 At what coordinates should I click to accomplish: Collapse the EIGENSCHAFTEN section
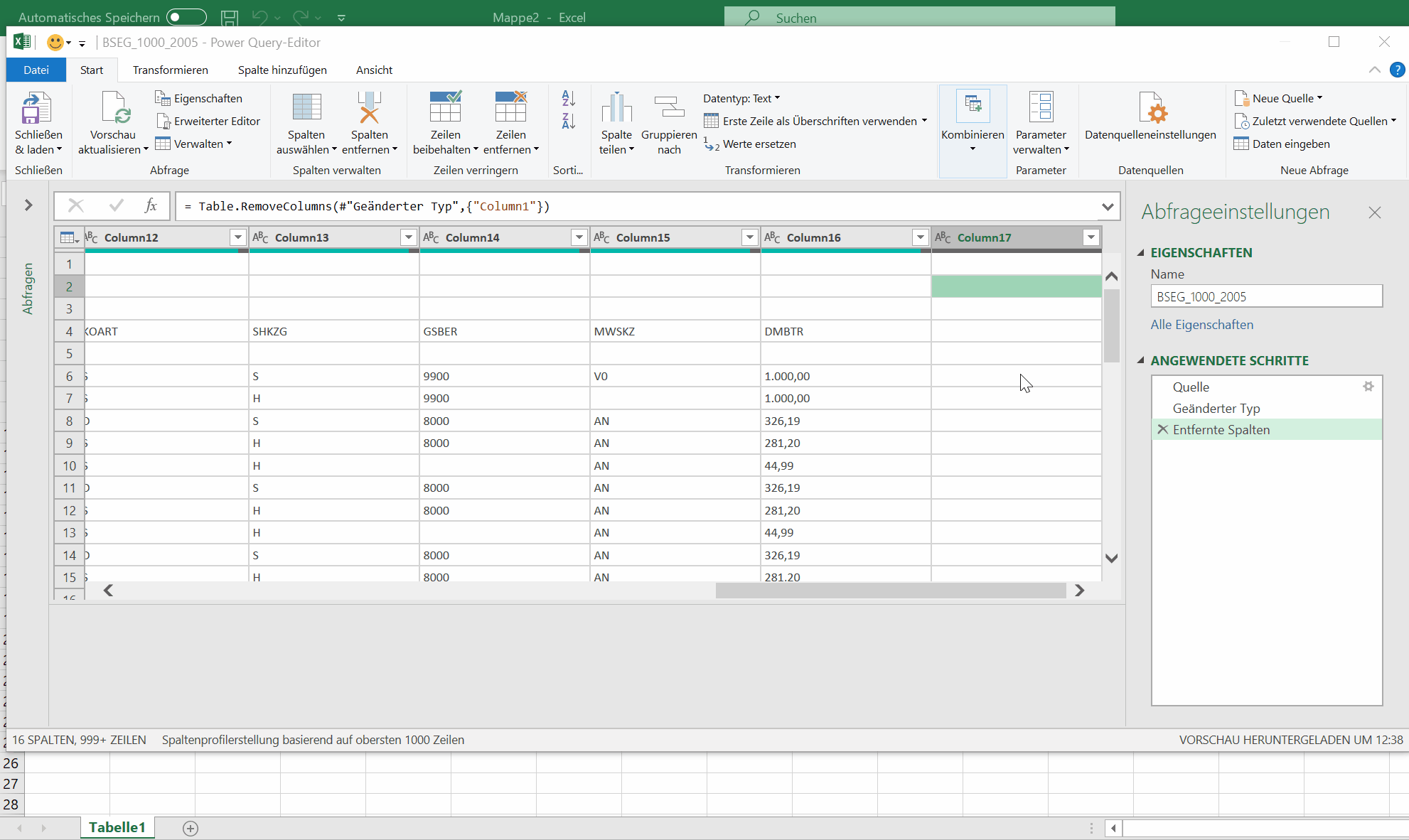pos(1142,252)
